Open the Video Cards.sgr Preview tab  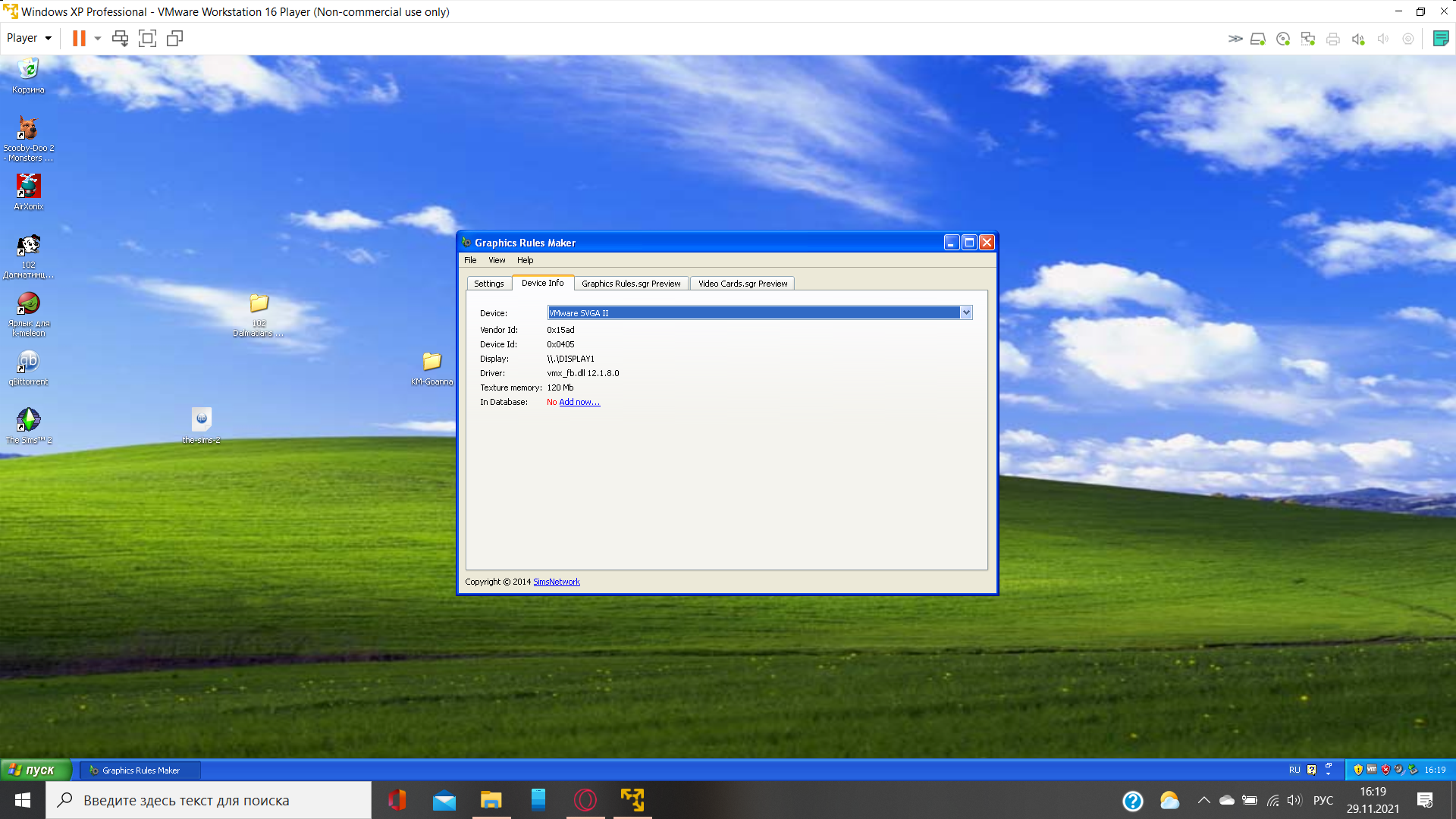742,284
